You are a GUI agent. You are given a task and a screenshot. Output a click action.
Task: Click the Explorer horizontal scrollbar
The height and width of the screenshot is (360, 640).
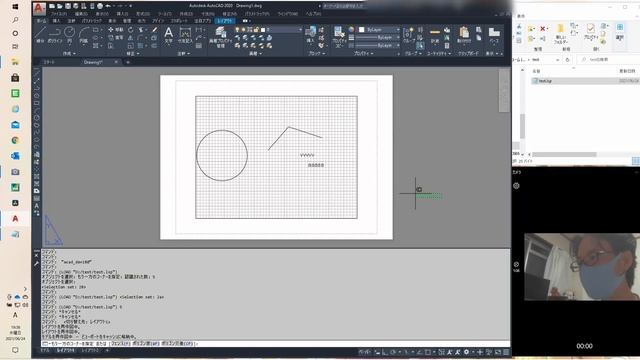564,154
